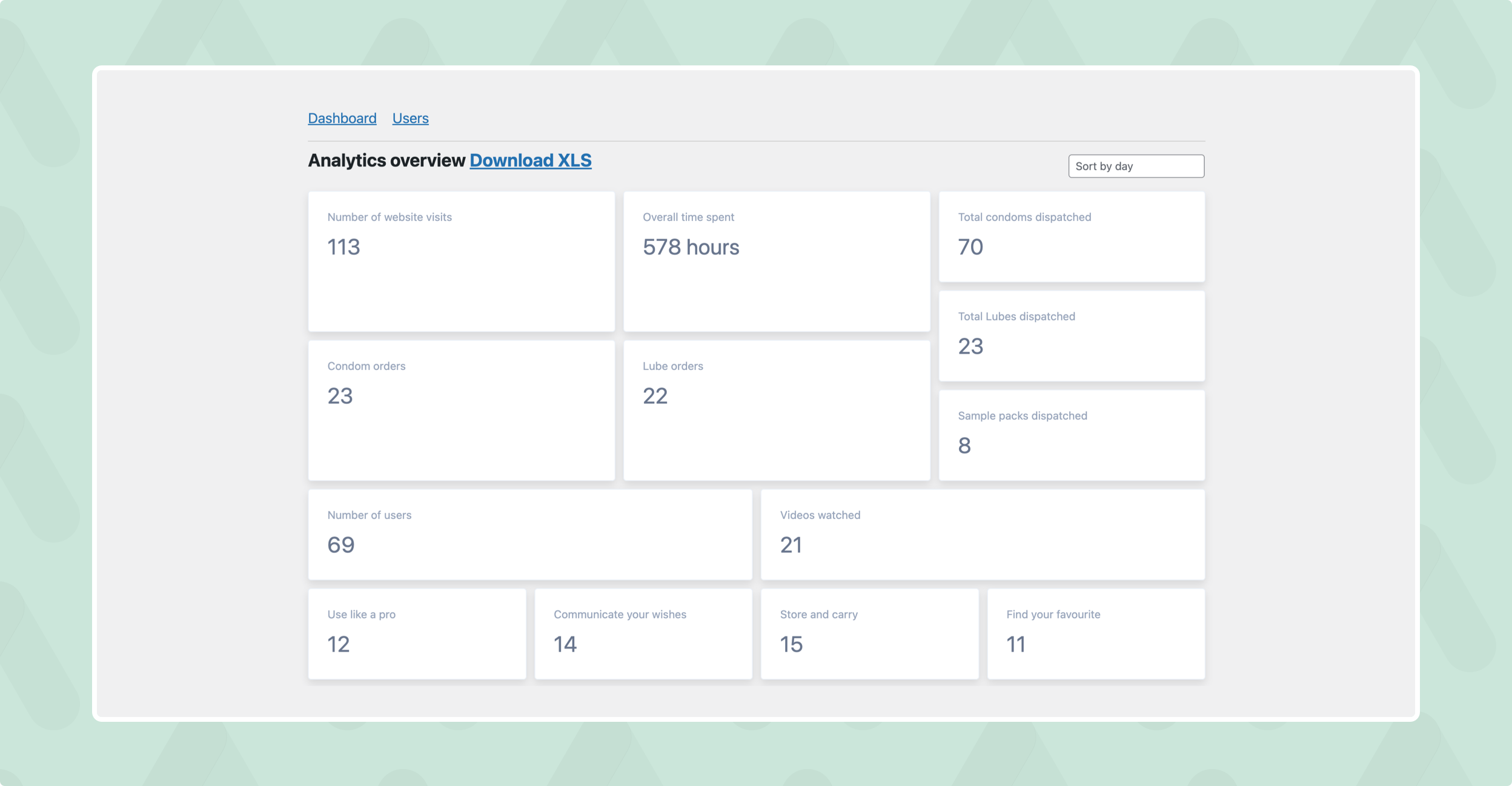Click Total condoms dispatched card
This screenshot has height=786, width=1512.
click(x=1071, y=237)
